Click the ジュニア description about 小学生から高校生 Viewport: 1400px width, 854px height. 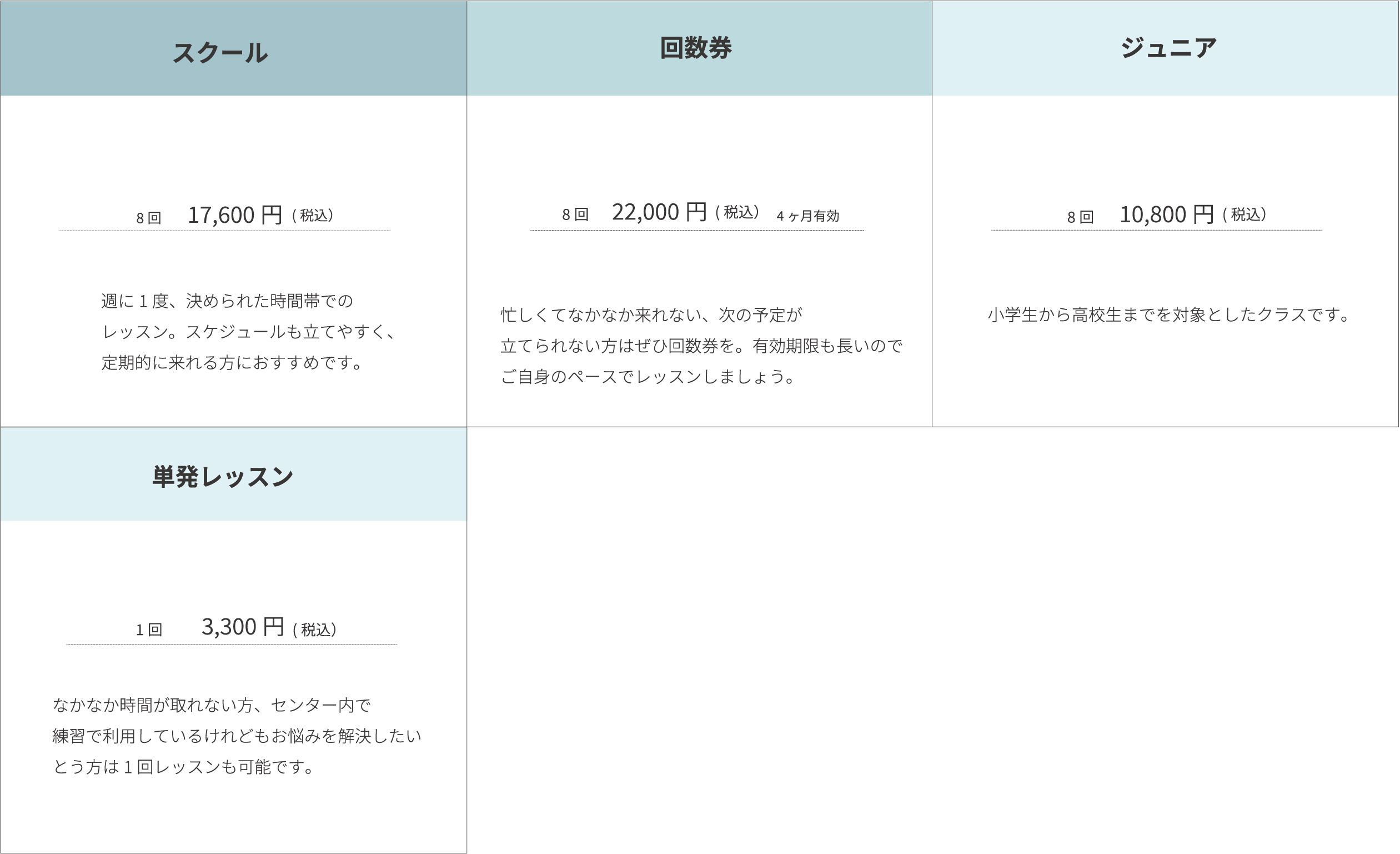(1168, 315)
